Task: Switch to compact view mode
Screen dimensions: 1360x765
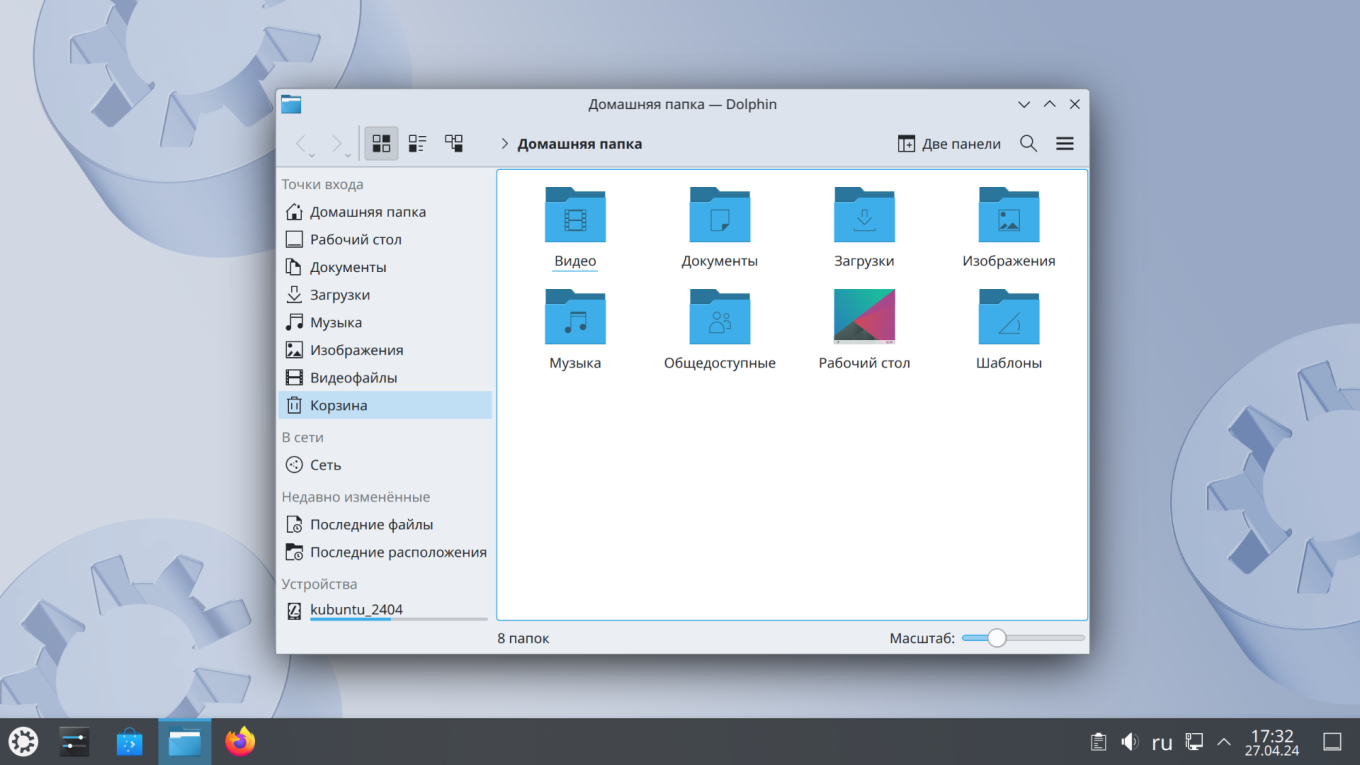Action: (417, 143)
